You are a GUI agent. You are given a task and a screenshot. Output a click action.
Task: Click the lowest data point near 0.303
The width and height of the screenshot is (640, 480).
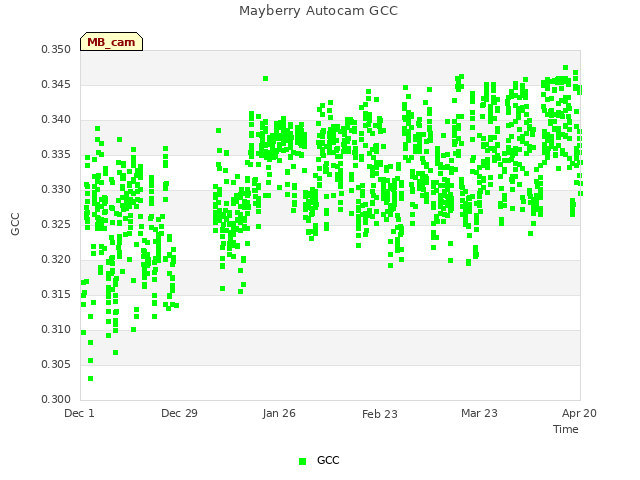point(91,379)
